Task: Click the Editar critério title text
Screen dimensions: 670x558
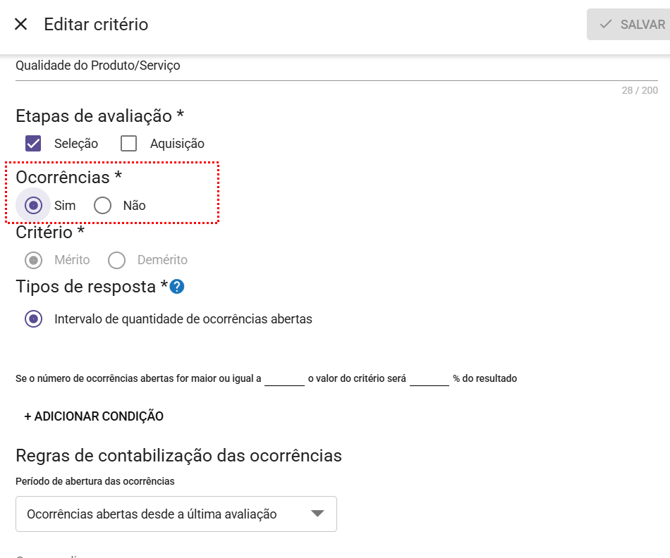Action: point(96,24)
